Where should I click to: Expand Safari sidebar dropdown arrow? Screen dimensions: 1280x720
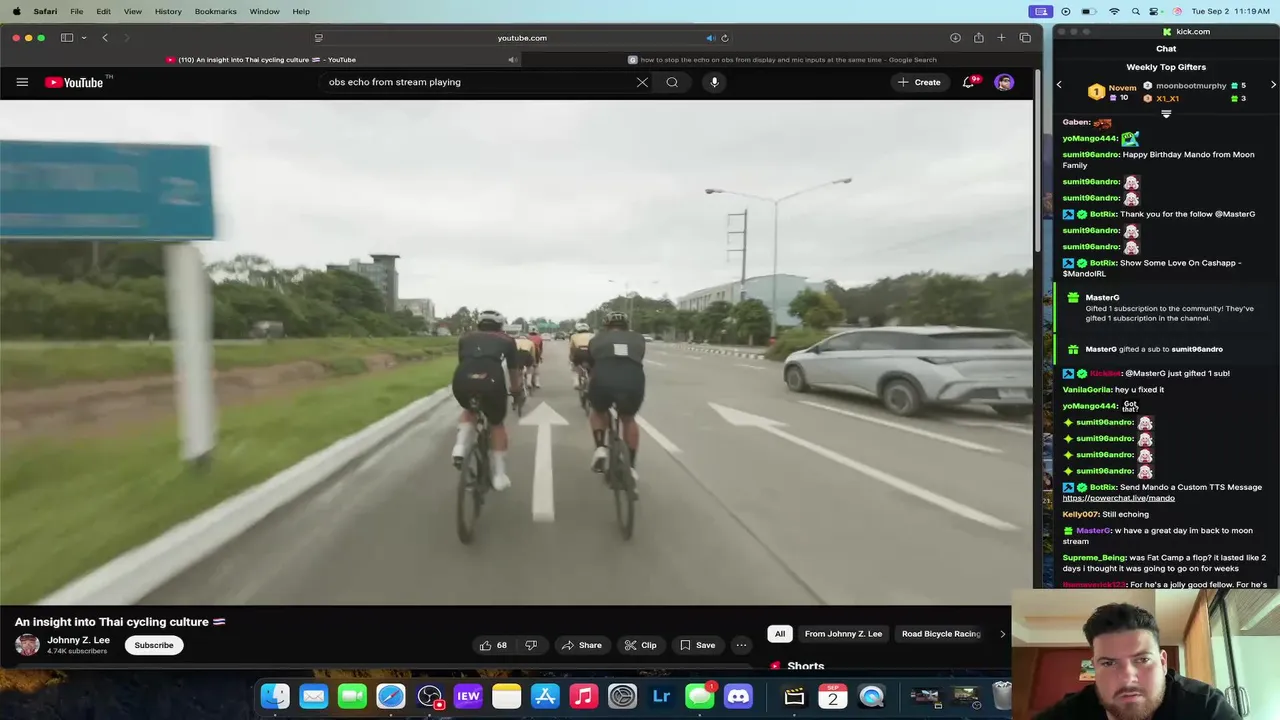[84, 38]
